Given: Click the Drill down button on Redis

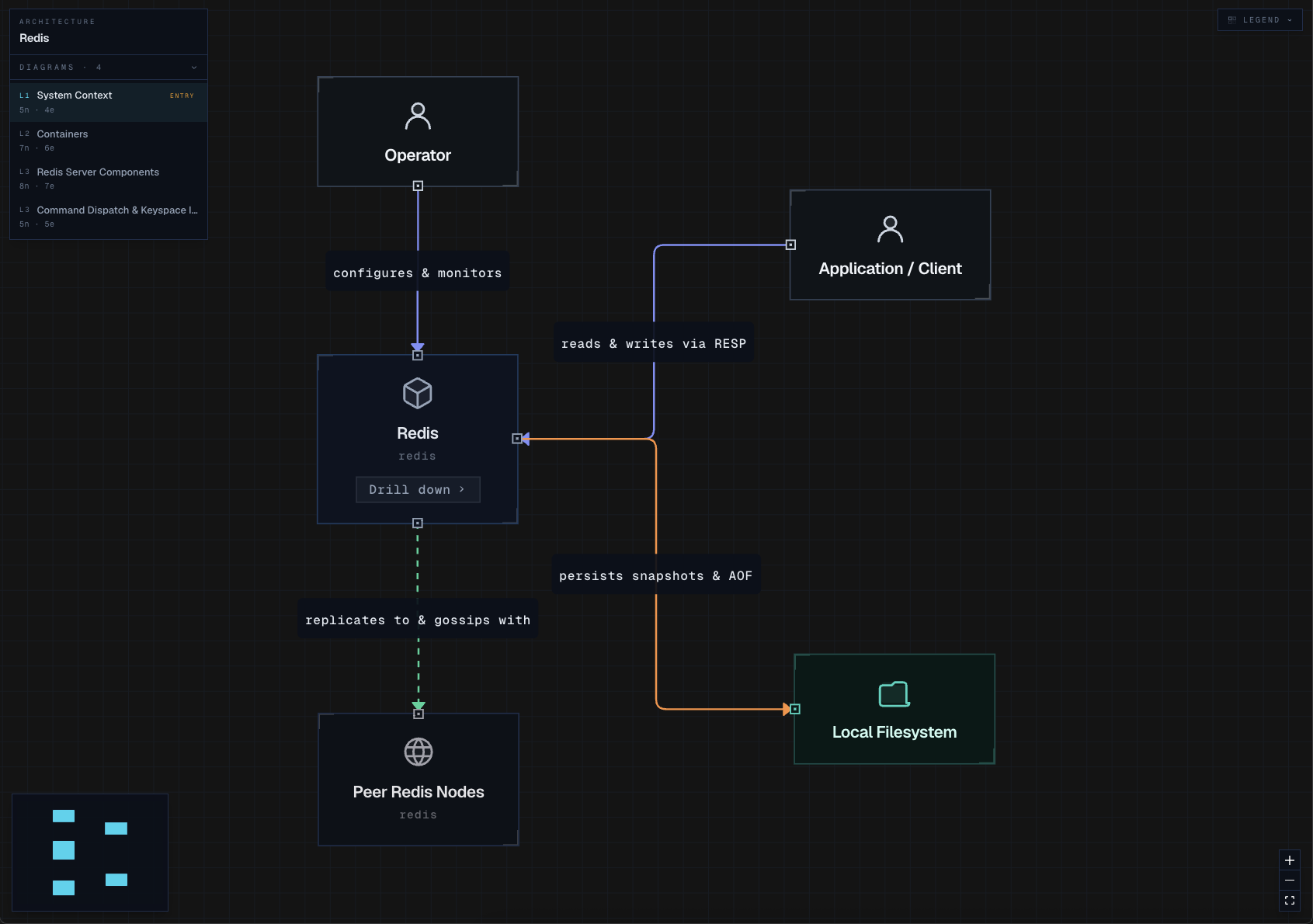Looking at the screenshot, I should pyautogui.click(x=418, y=490).
